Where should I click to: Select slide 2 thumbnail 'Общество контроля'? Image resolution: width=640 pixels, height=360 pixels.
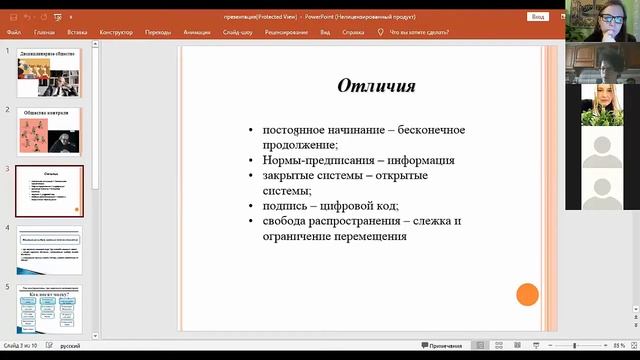49,132
